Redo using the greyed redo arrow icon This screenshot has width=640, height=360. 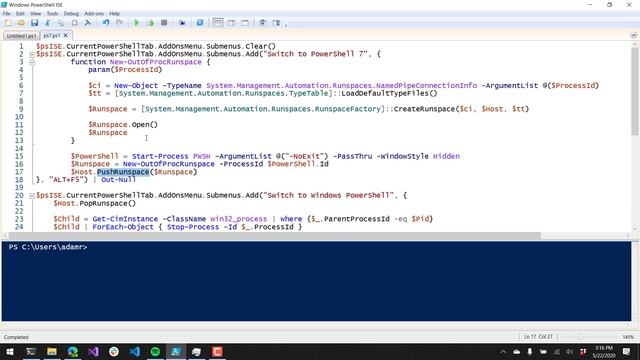(119, 23)
